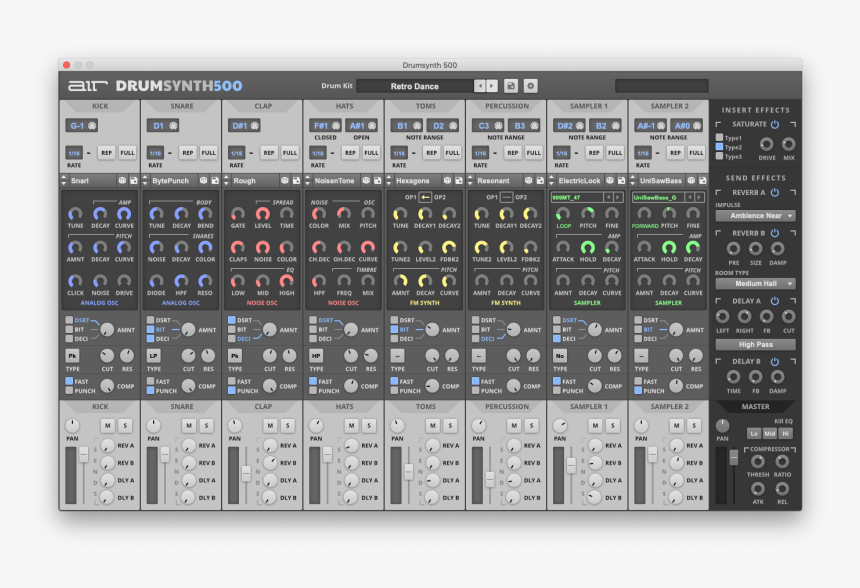
Task: Save the Retro Dance drum kit
Action: [511, 86]
